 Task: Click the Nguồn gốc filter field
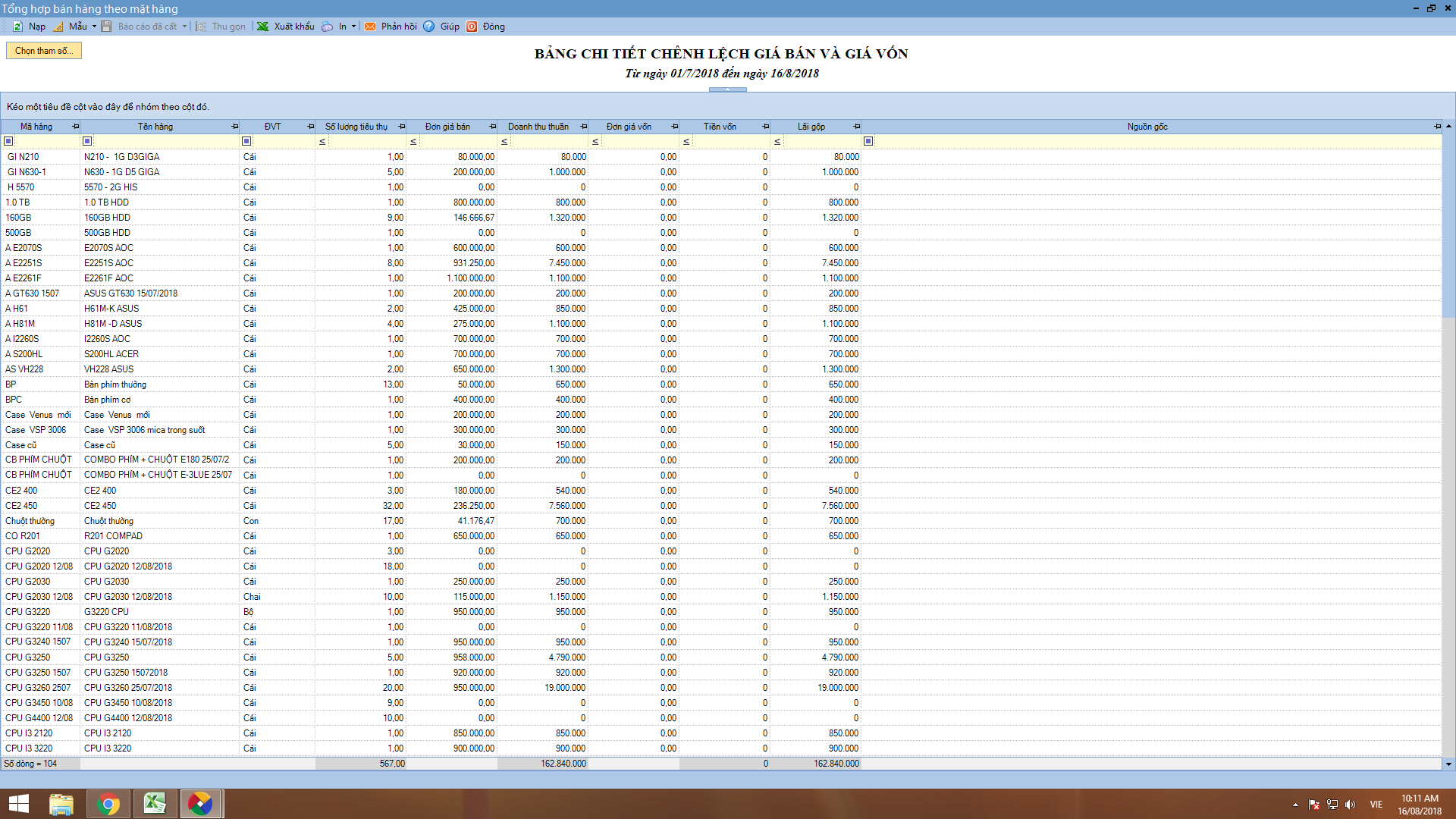[1158, 142]
